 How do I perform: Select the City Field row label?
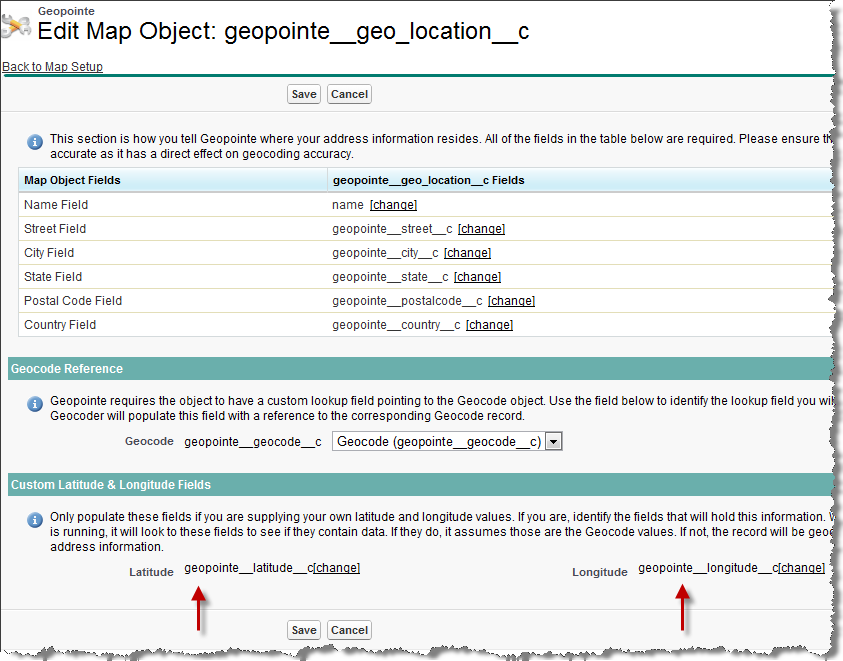[49, 253]
